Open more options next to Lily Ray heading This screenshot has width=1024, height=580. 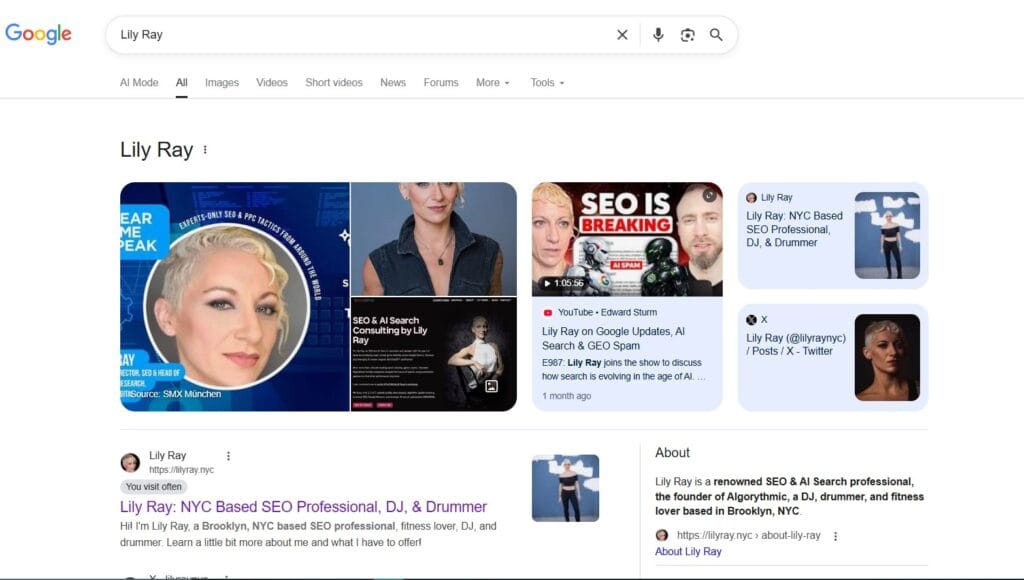click(205, 150)
